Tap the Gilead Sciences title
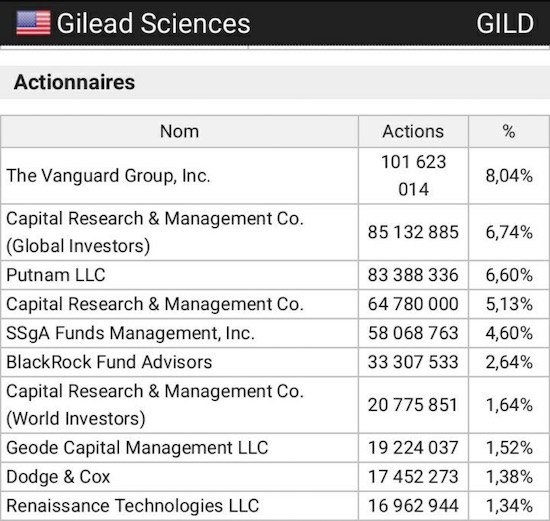Screen dimensions: 550x521 pos(153,24)
